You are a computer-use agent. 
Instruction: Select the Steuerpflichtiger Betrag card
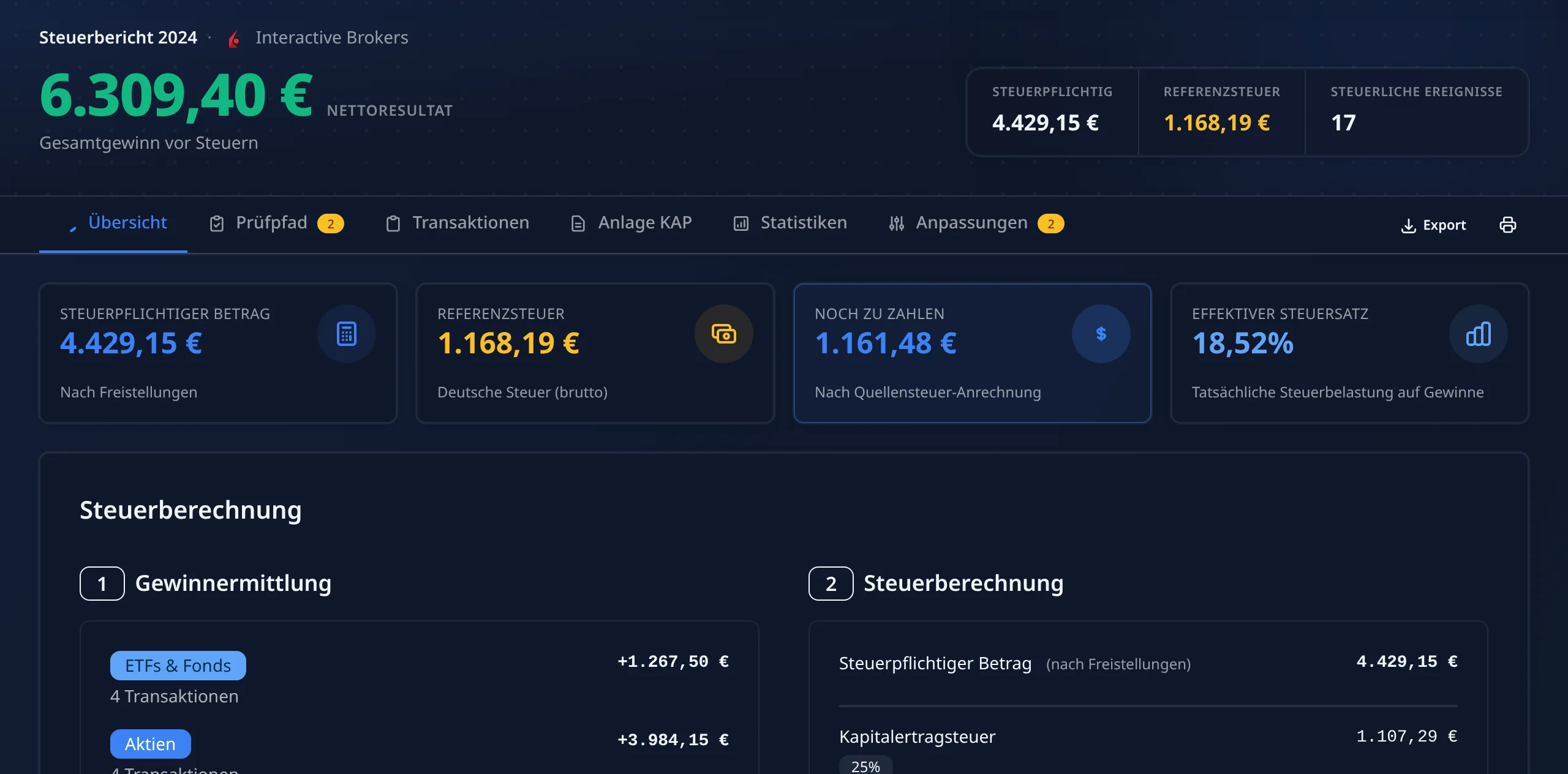pos(218,353)
